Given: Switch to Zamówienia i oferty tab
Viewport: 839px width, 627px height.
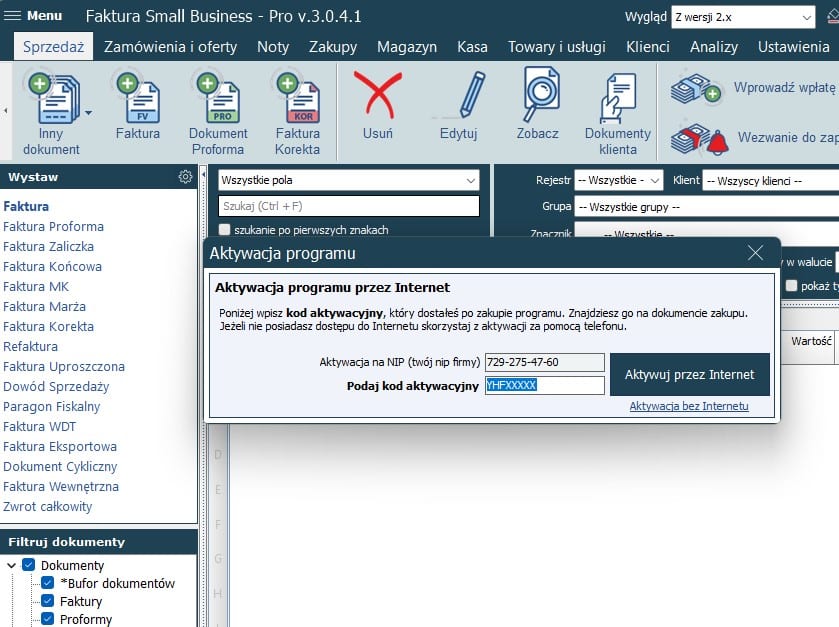Looking at the screenshot, I should [x=170, y=47].
